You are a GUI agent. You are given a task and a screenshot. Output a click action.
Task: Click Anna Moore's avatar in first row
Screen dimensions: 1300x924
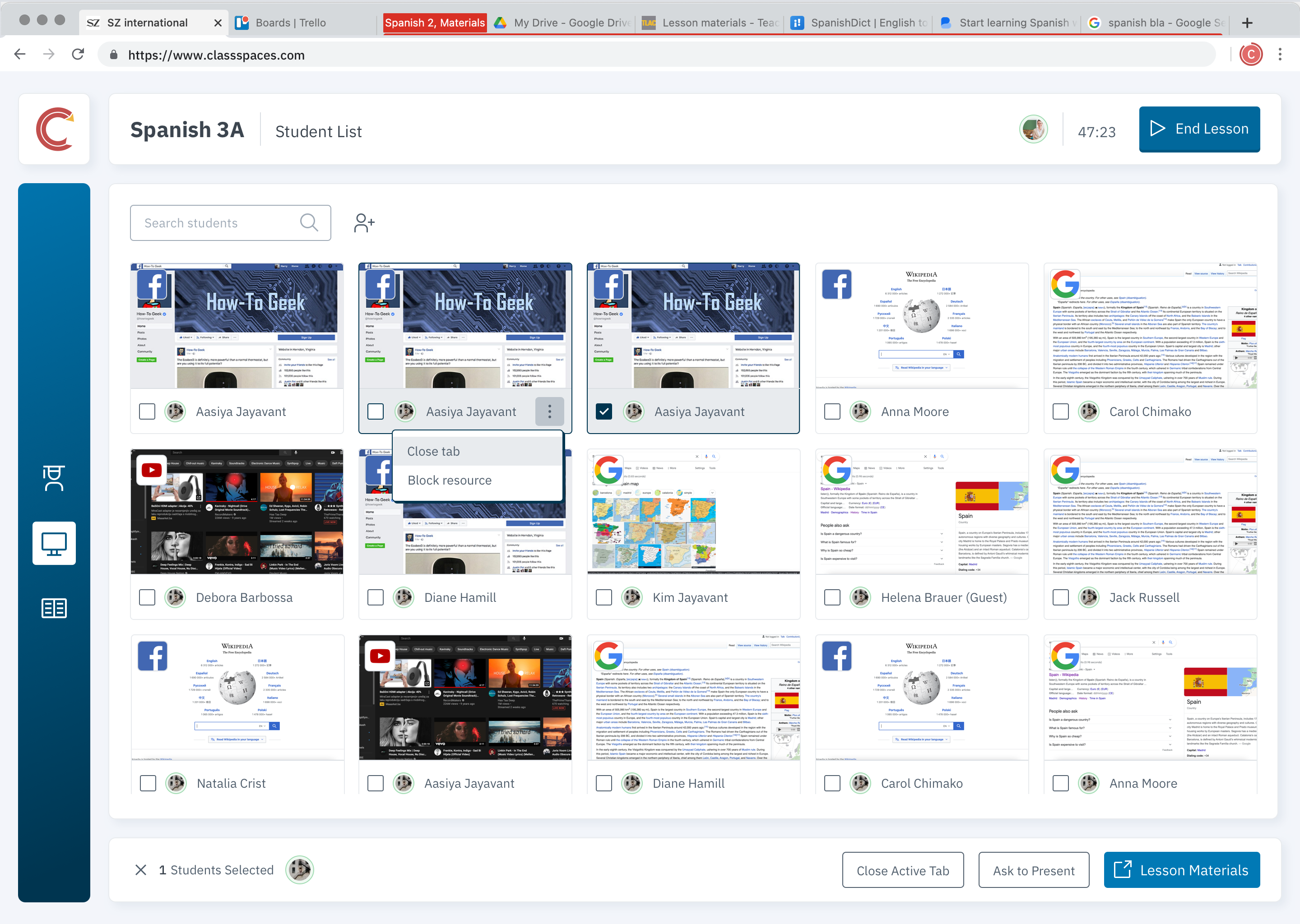pos(861,411)
